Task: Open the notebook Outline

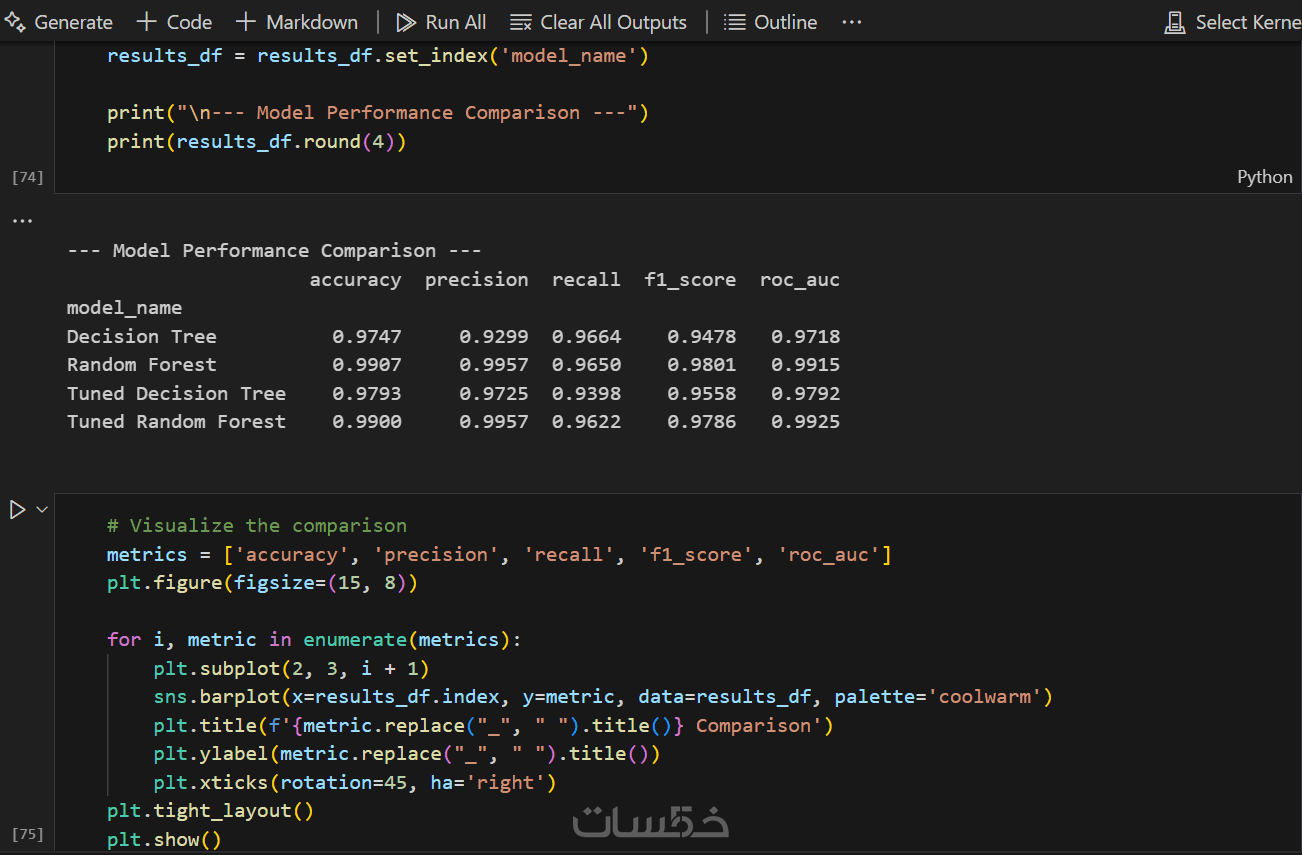Action: [770, 22]
